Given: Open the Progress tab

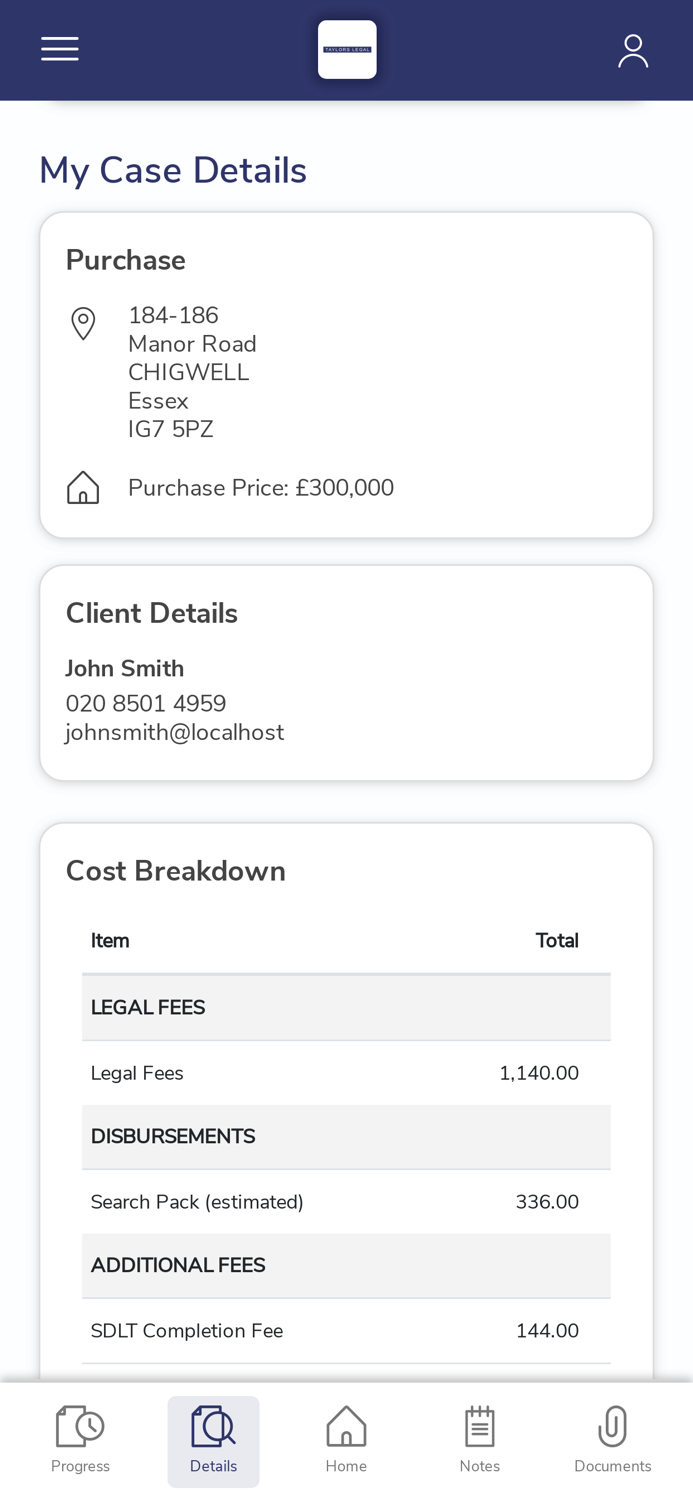Looking at the screenshot, I should 80,1440.
